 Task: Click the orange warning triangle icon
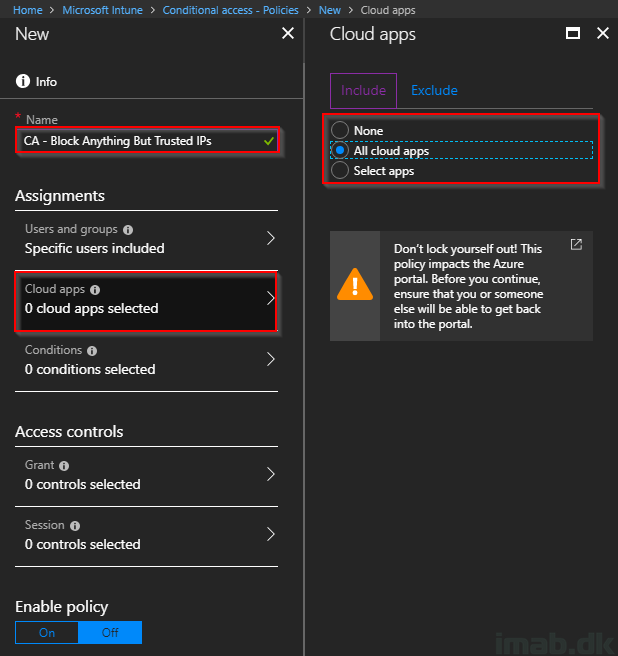[355, 284]
